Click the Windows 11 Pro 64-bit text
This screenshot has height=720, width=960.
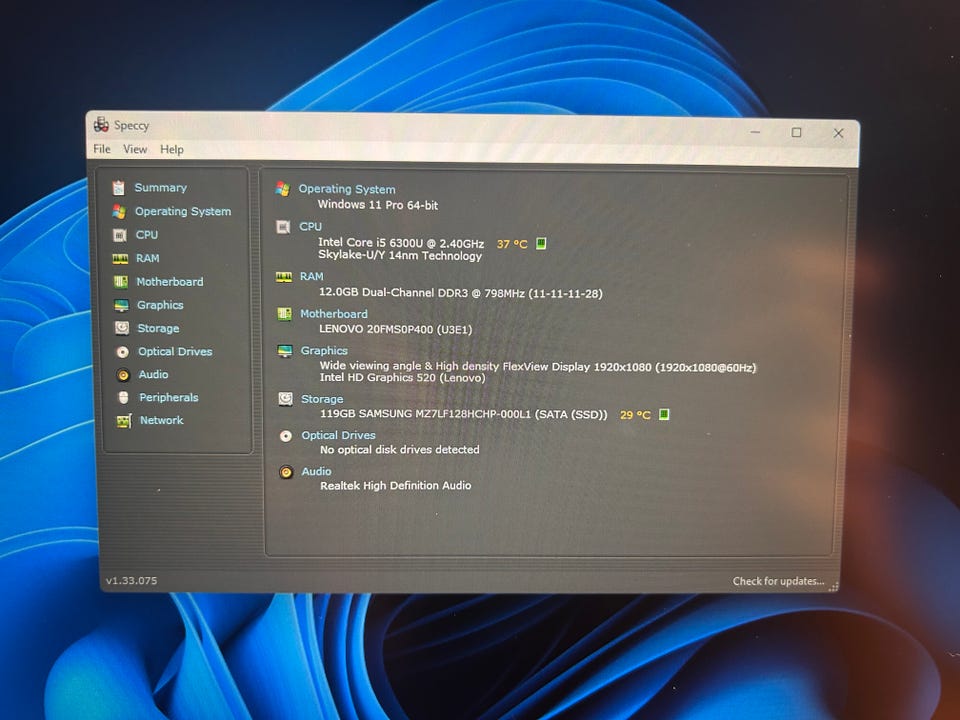[x=378, y=204]
